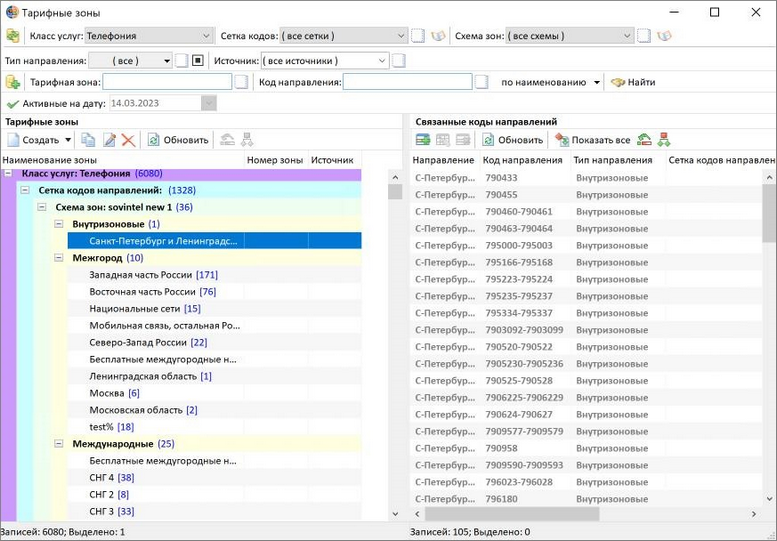Viewport: 777px width, 541px height.
Task: Click the Найти search button
Action: (x=633, y=82)
